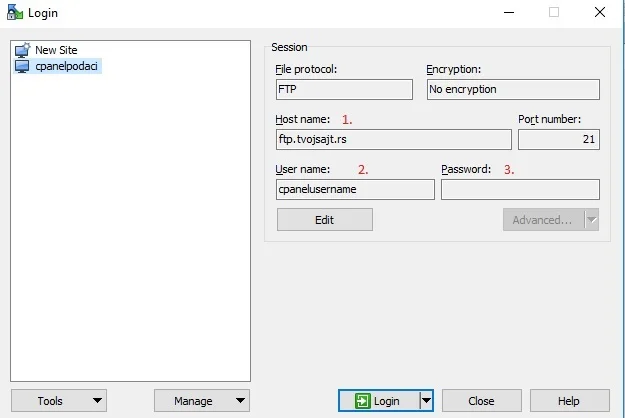Click the Port number label

coord(549,119)
